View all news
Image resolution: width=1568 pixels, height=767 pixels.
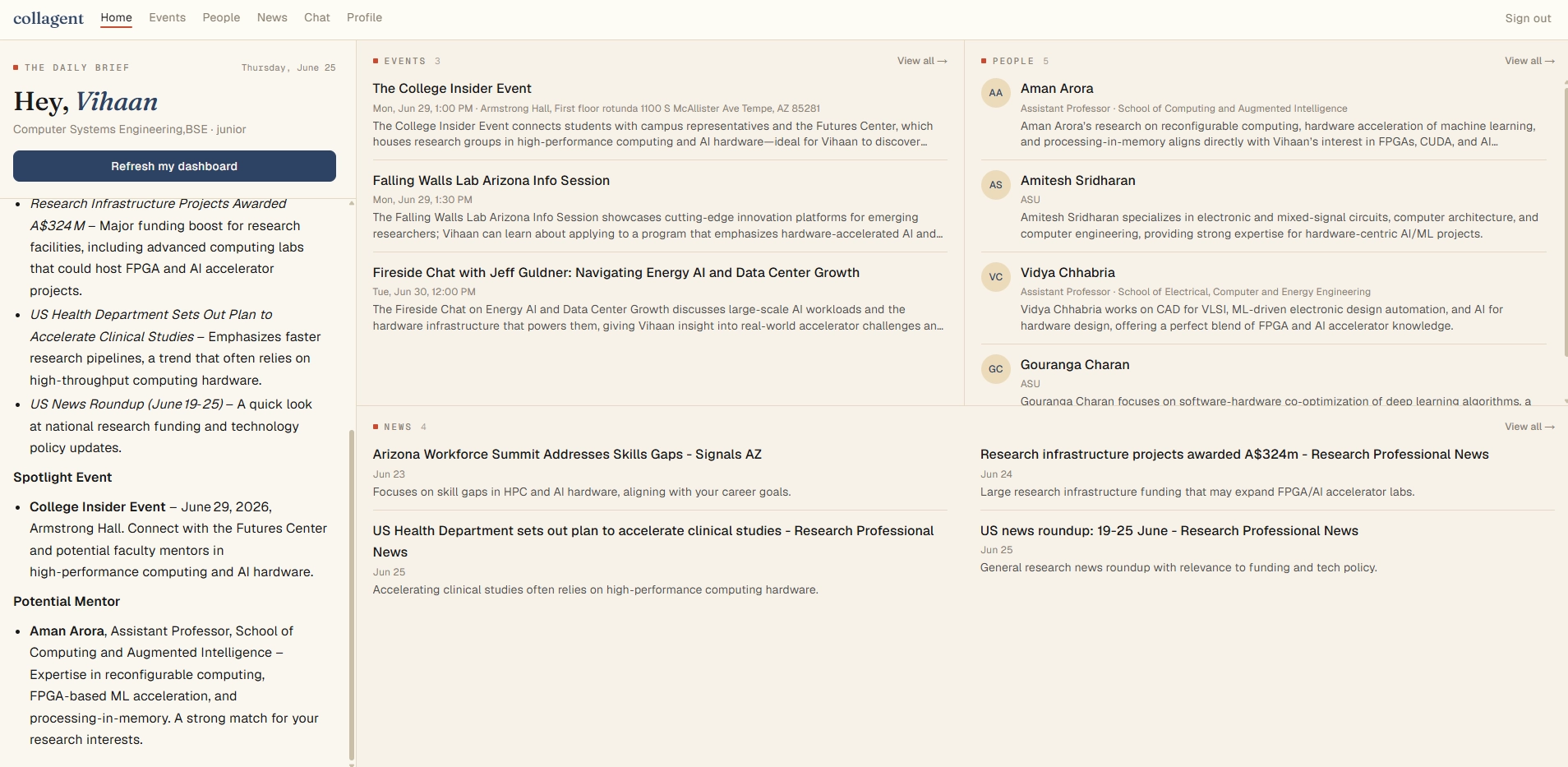(x=1529, y=427)
